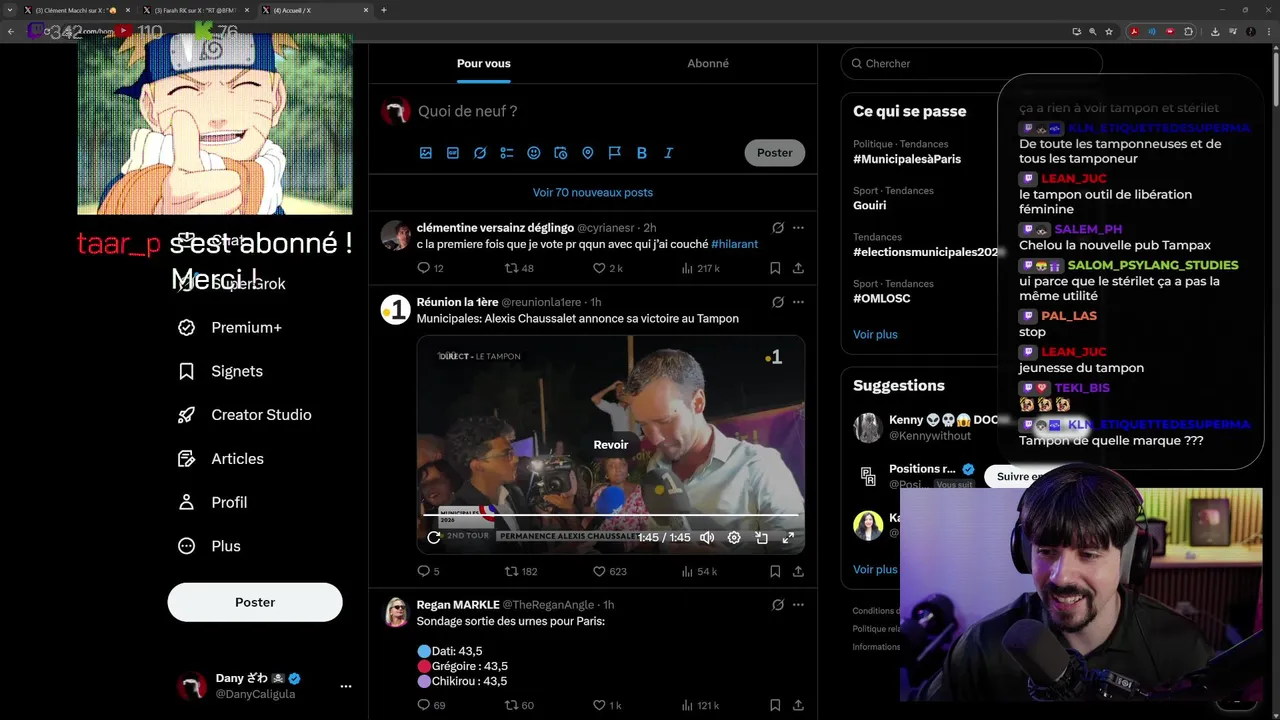Load Voir 70 nouveaux posts

tap(593, 192)
